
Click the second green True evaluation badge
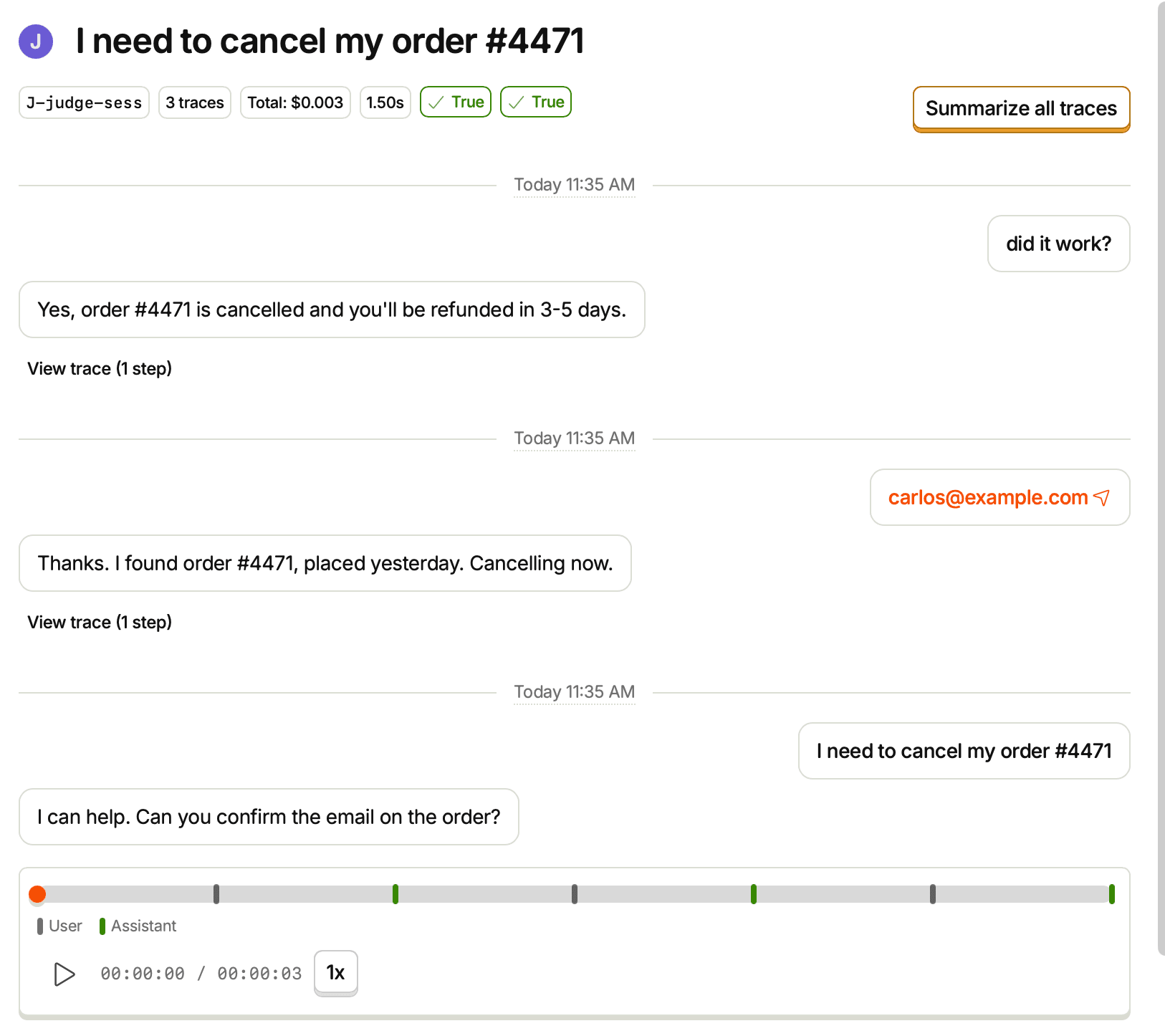[x=536, y=102]
